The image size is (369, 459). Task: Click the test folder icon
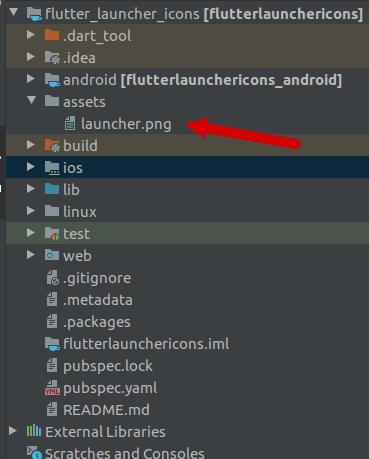tap(52, 233)
